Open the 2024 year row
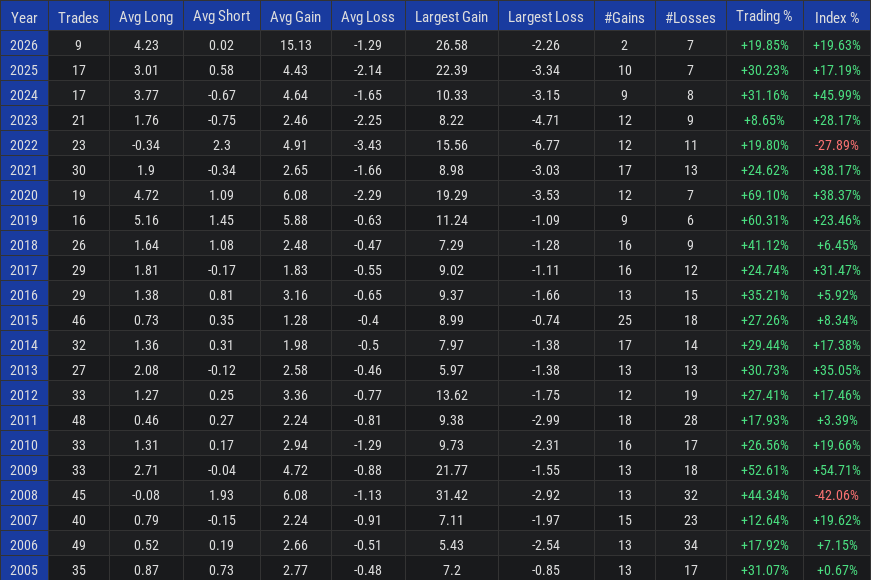This screenshot has height=580, width=871. pyautogui.click(x=24, y=95)
